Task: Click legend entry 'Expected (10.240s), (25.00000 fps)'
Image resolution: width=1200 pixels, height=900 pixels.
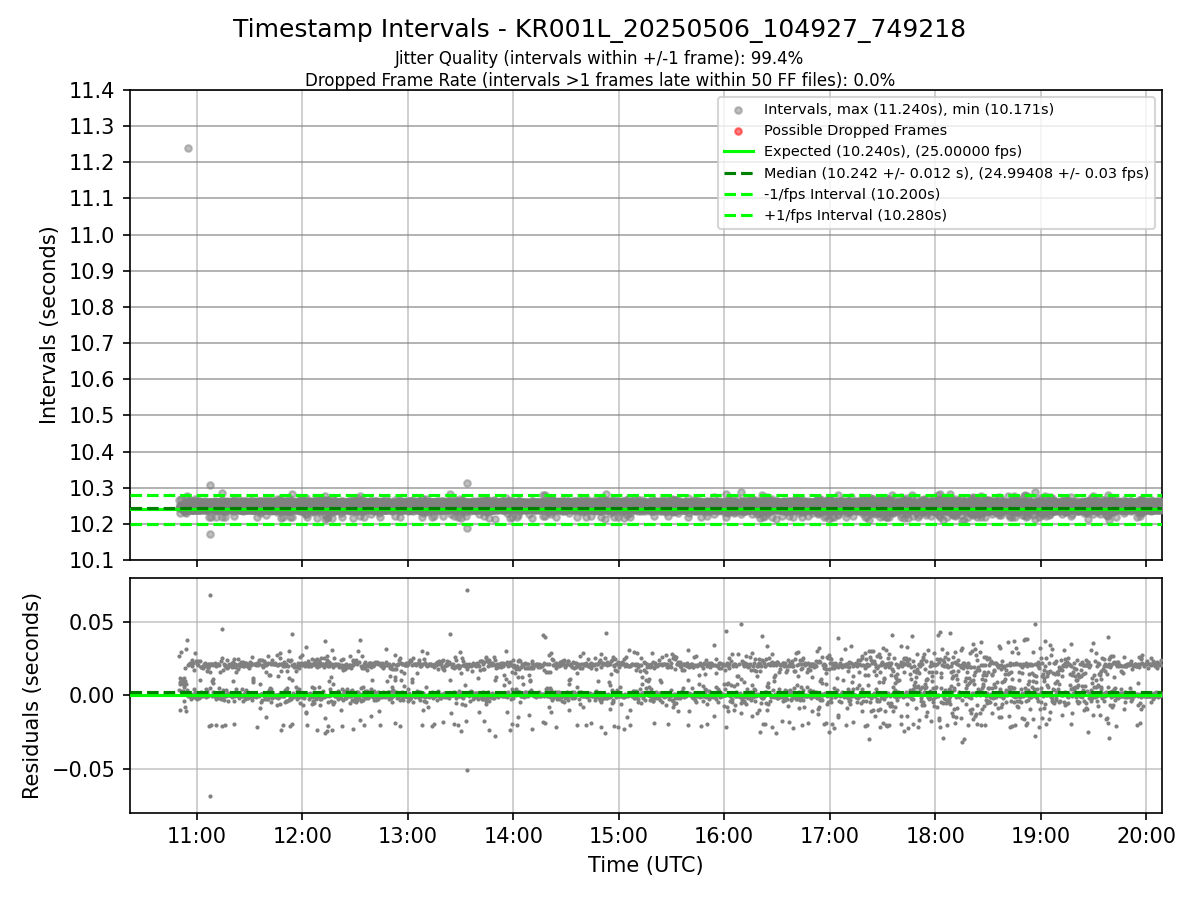Action: coord(893,151)
